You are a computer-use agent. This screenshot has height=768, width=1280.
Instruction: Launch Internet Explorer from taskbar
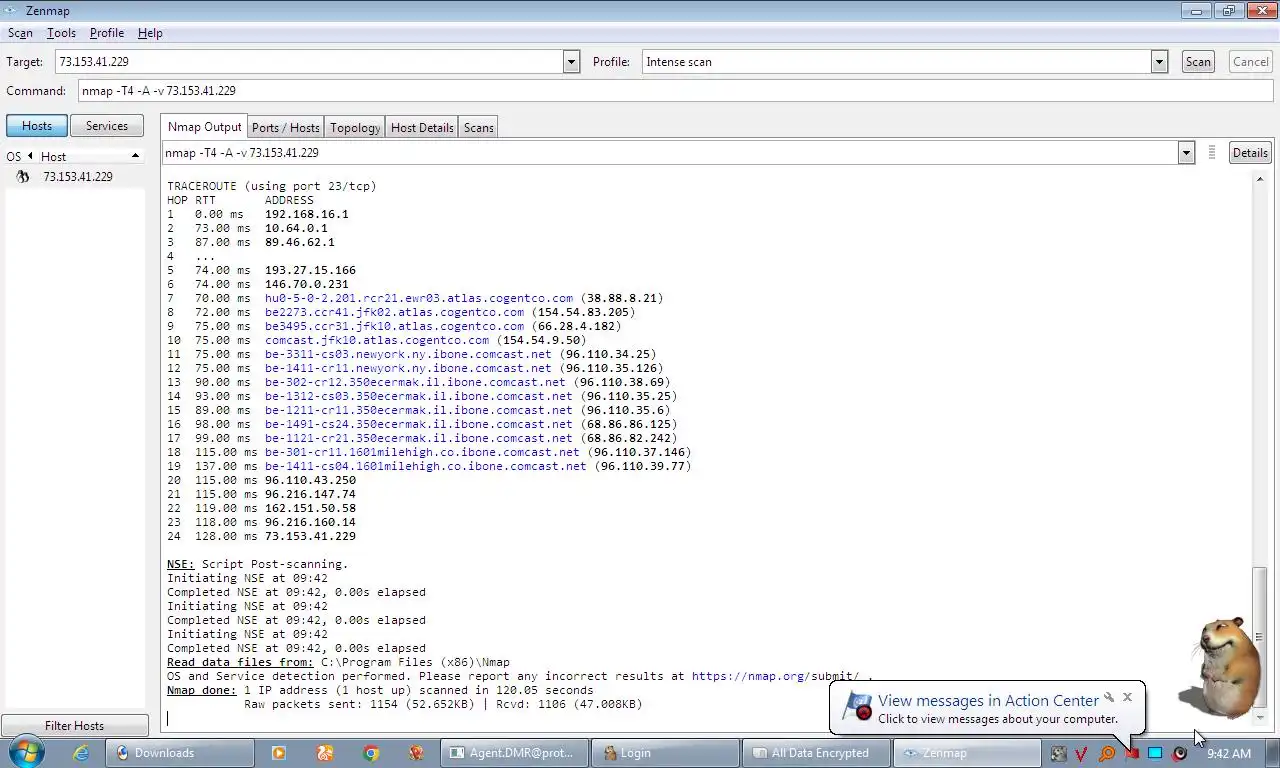(x=80, y=753)
